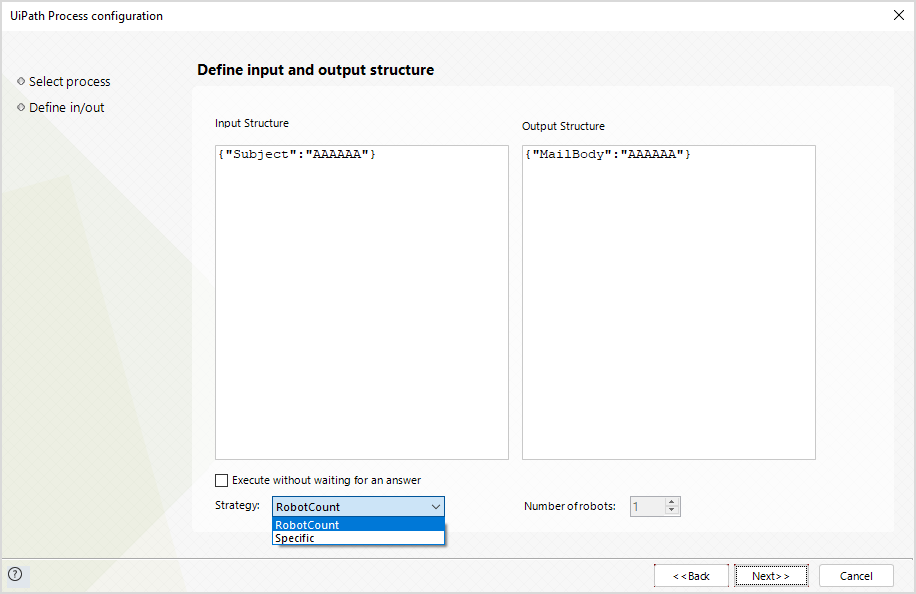Go to the Define in/out step
The height and width of the screenshot is (594, 916).
(x=67, y=107)
